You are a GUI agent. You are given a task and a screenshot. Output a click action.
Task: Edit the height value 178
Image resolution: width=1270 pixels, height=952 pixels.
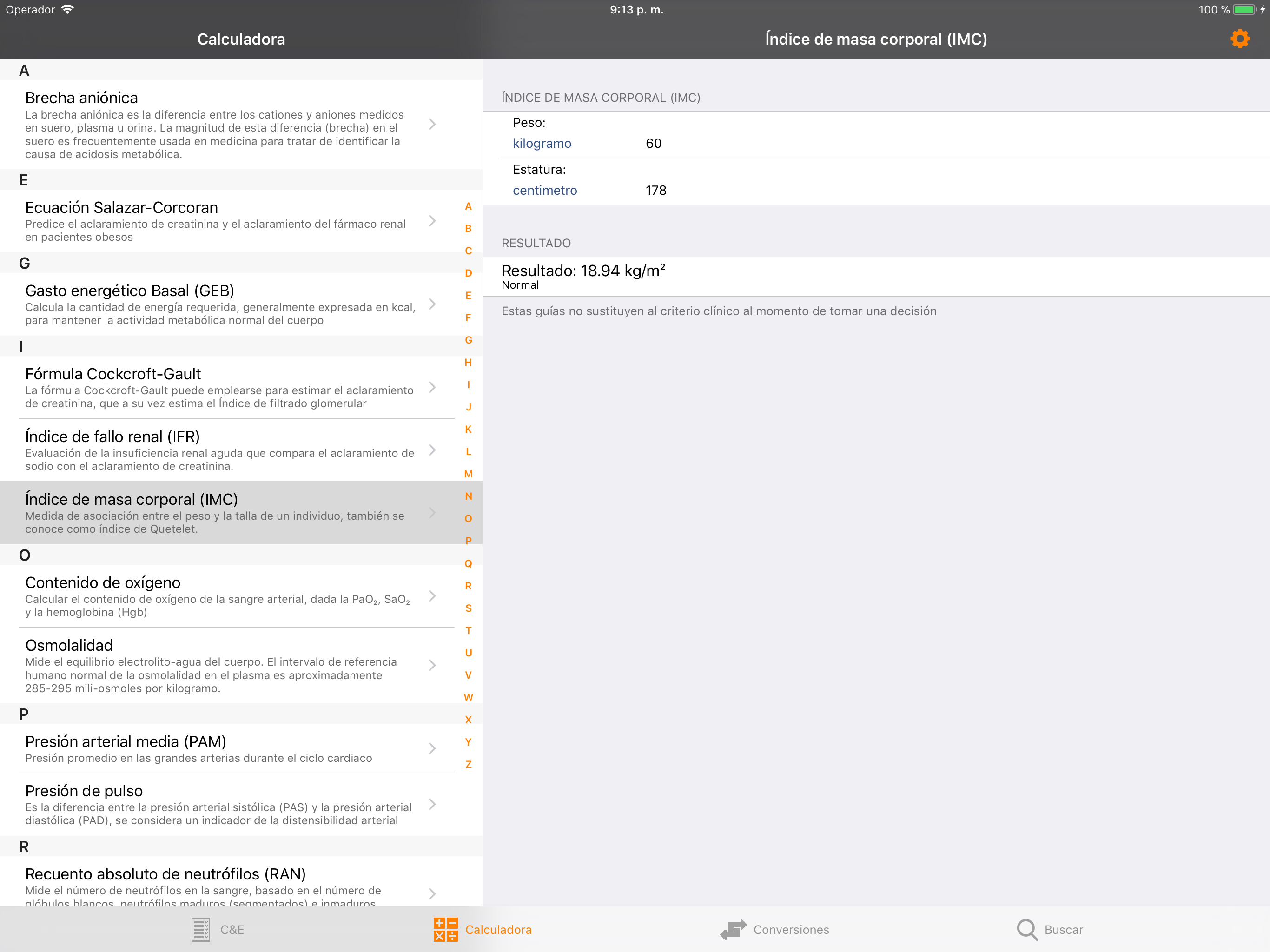point(655,190)
